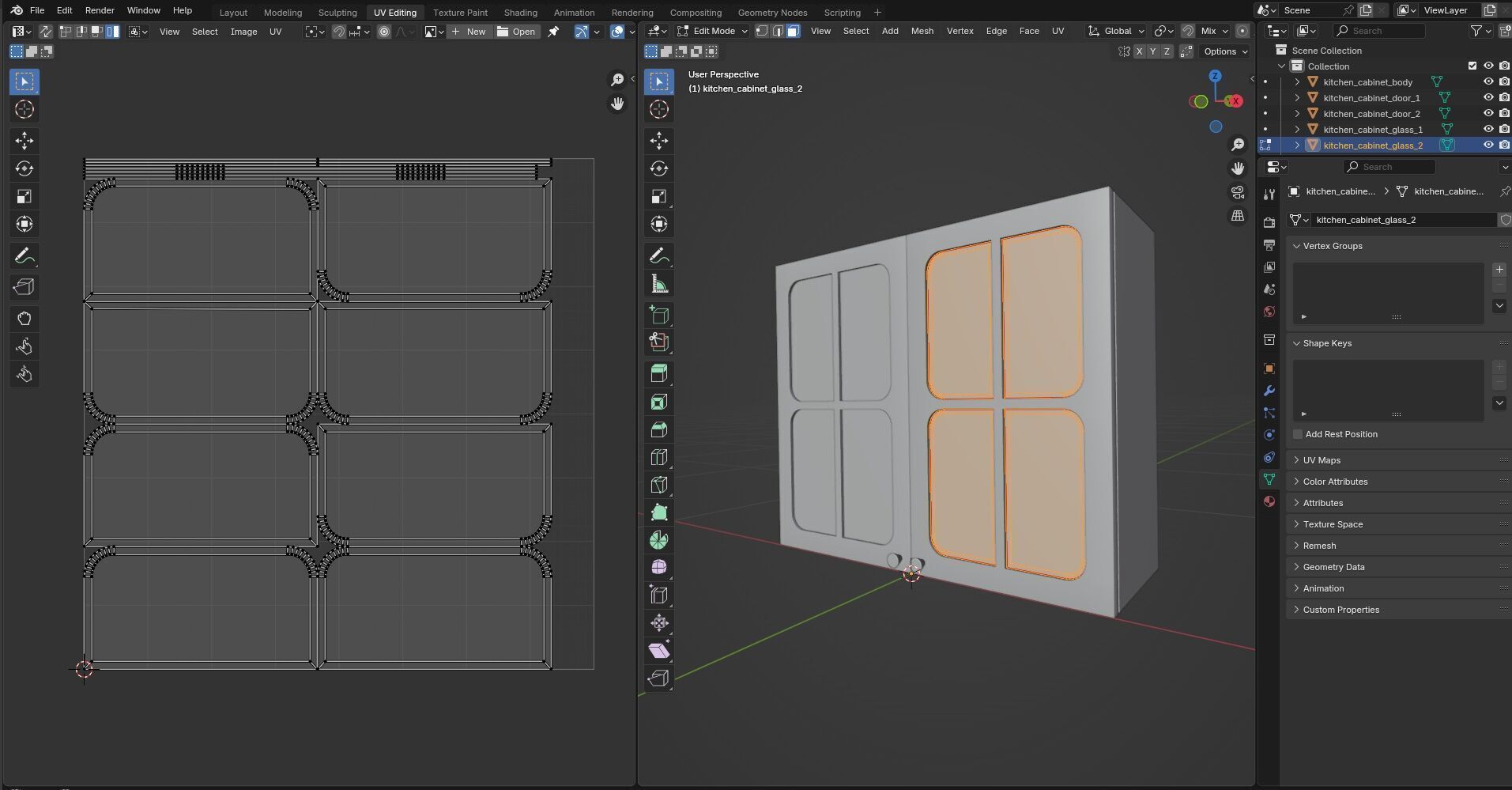
Task: Select the Move tool in UV editor
Action: (25, 141)
